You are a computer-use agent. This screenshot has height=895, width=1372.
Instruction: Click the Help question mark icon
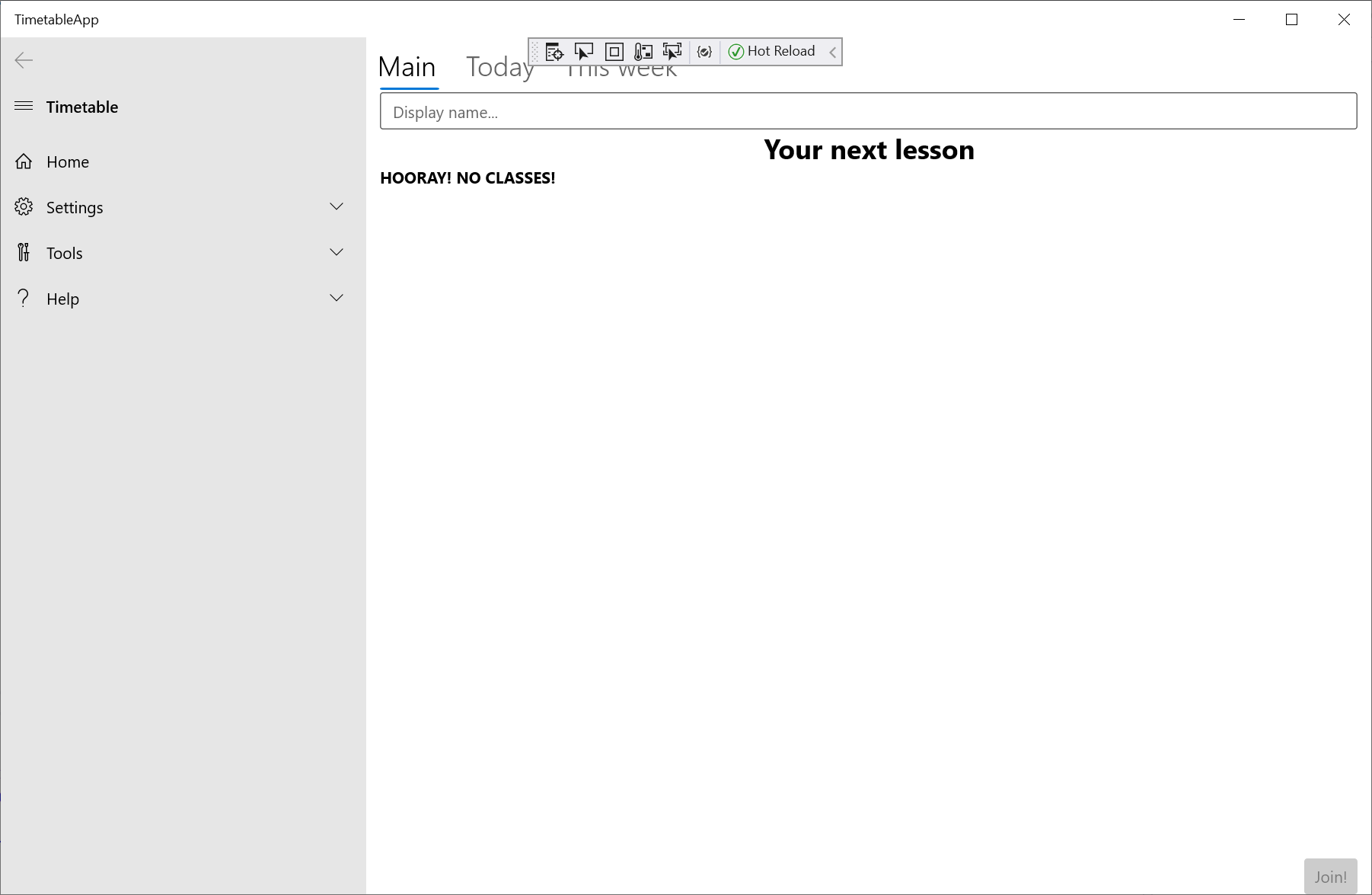point(24,298)
